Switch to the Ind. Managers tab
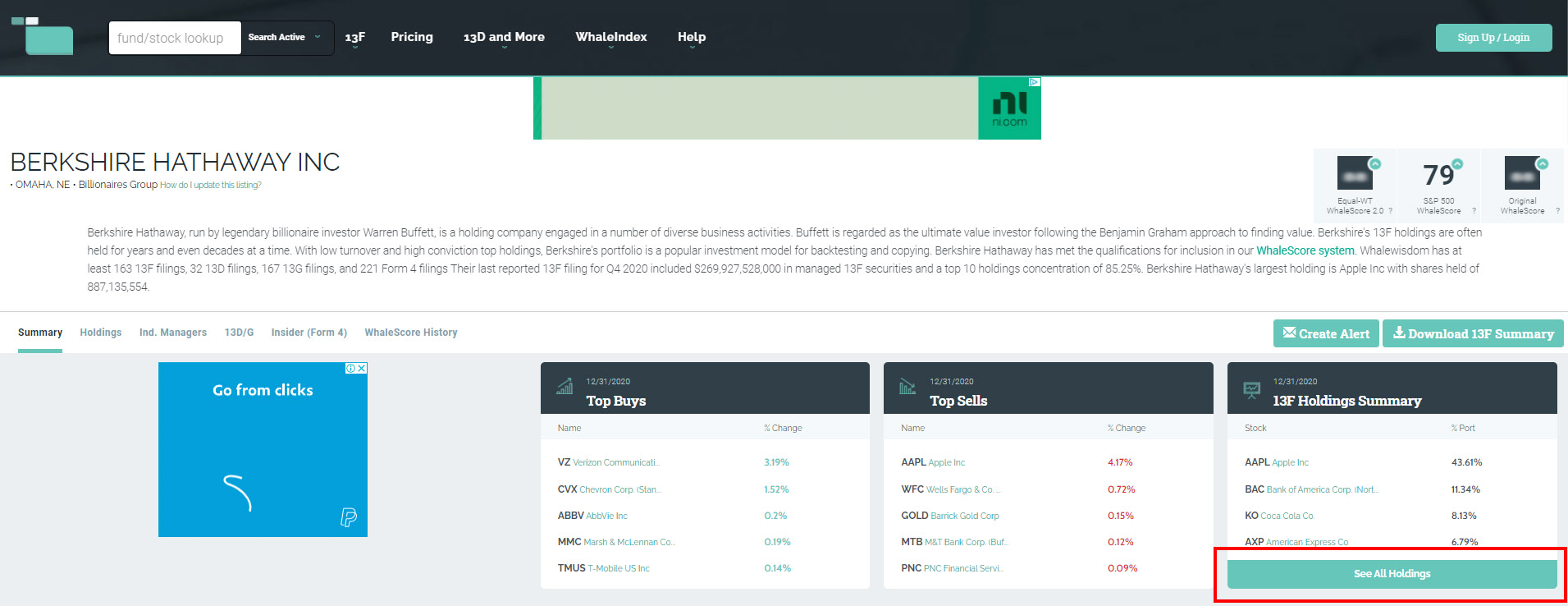 tap(173, 333)
